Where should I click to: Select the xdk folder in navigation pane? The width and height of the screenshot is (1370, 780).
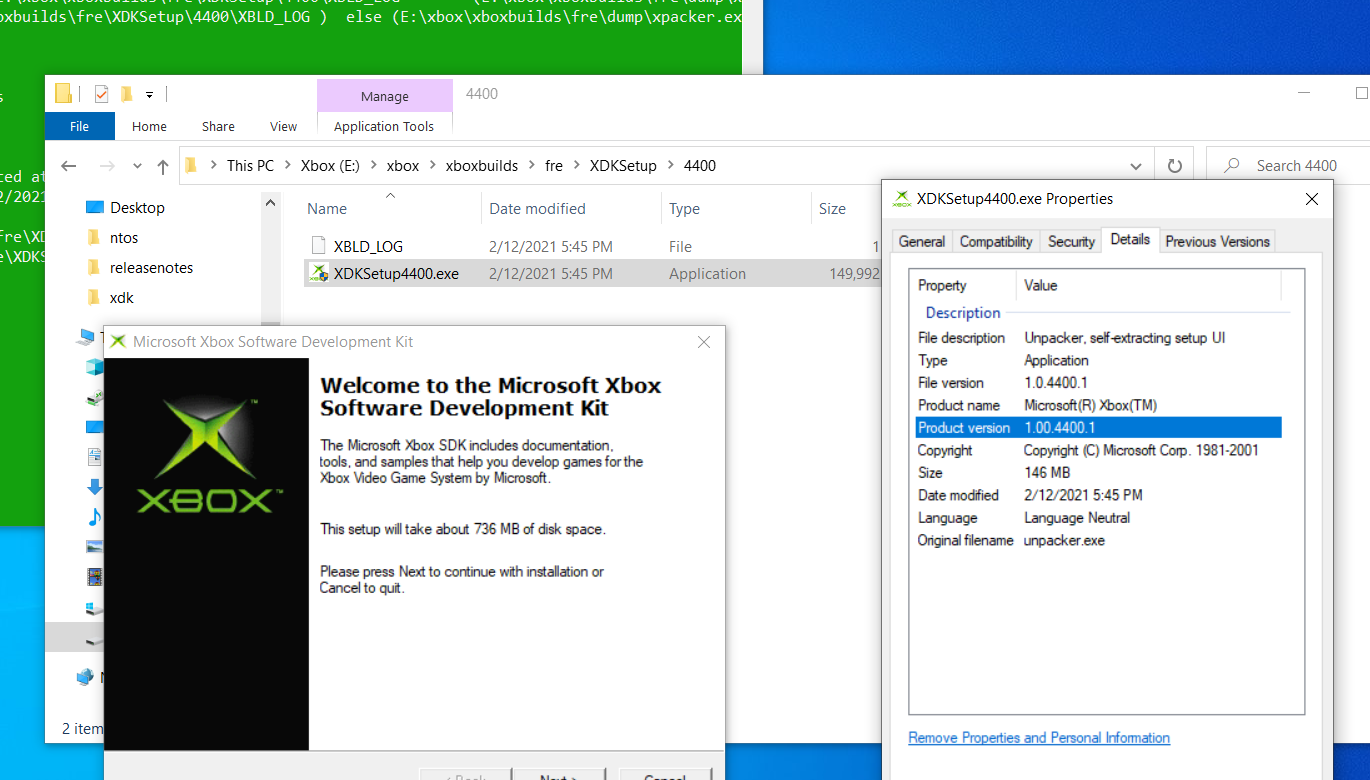(122, 298)
